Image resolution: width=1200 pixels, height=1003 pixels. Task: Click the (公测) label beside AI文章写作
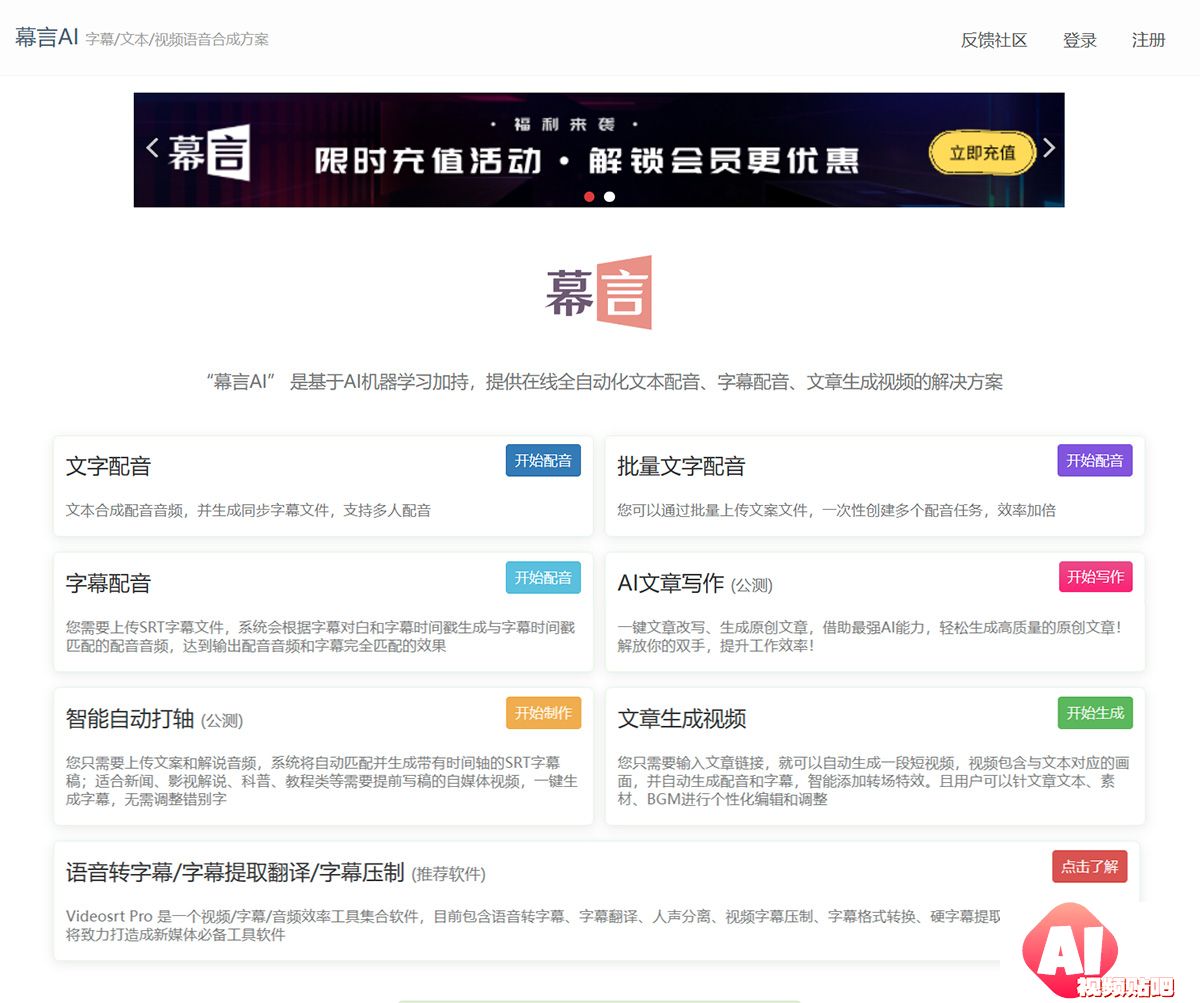[x=751, y=585]
